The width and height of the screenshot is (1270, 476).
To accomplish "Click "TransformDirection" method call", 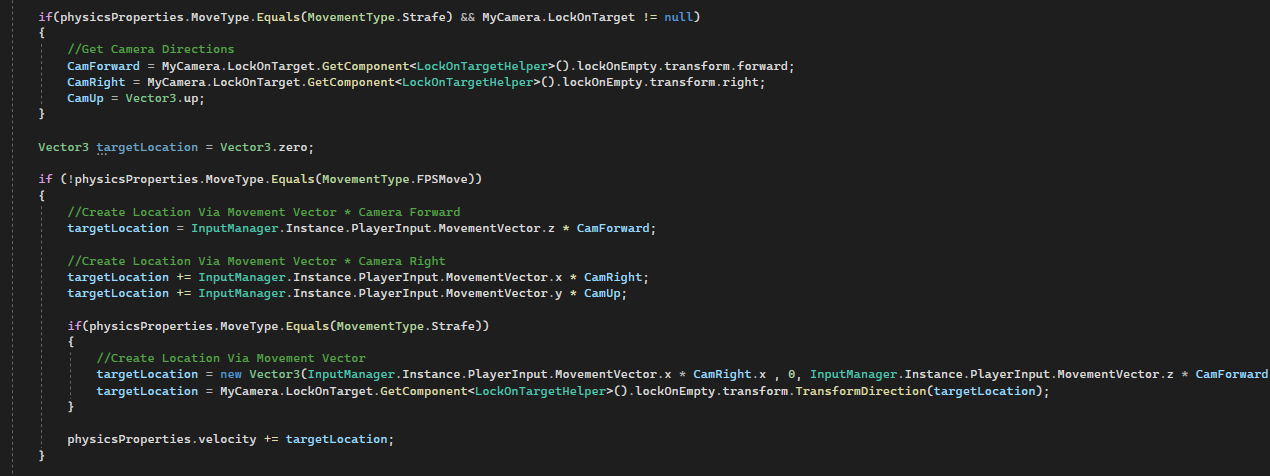I will pos(859,391).
